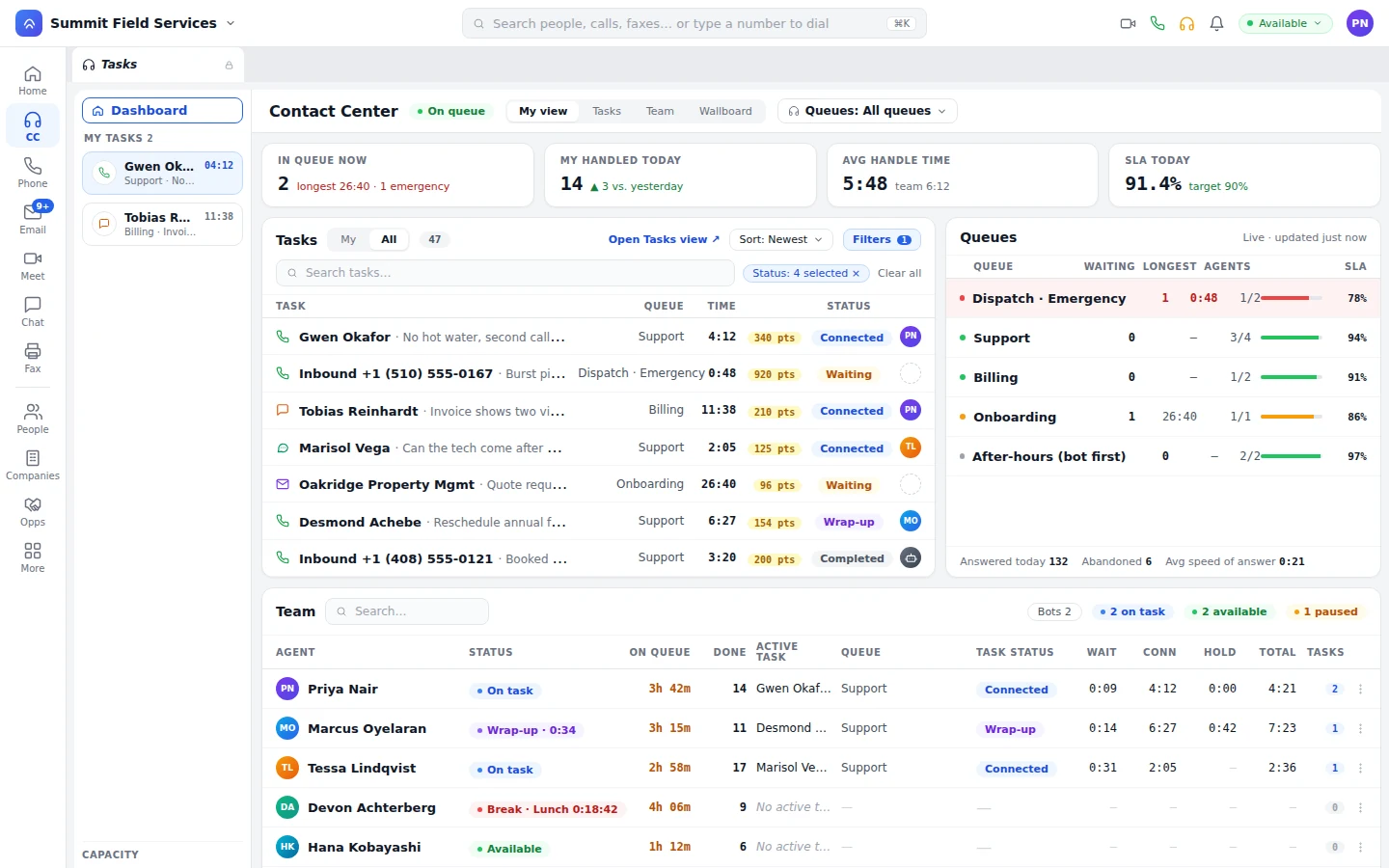
Task: Click the Team search field
Action: click(407, 612)
